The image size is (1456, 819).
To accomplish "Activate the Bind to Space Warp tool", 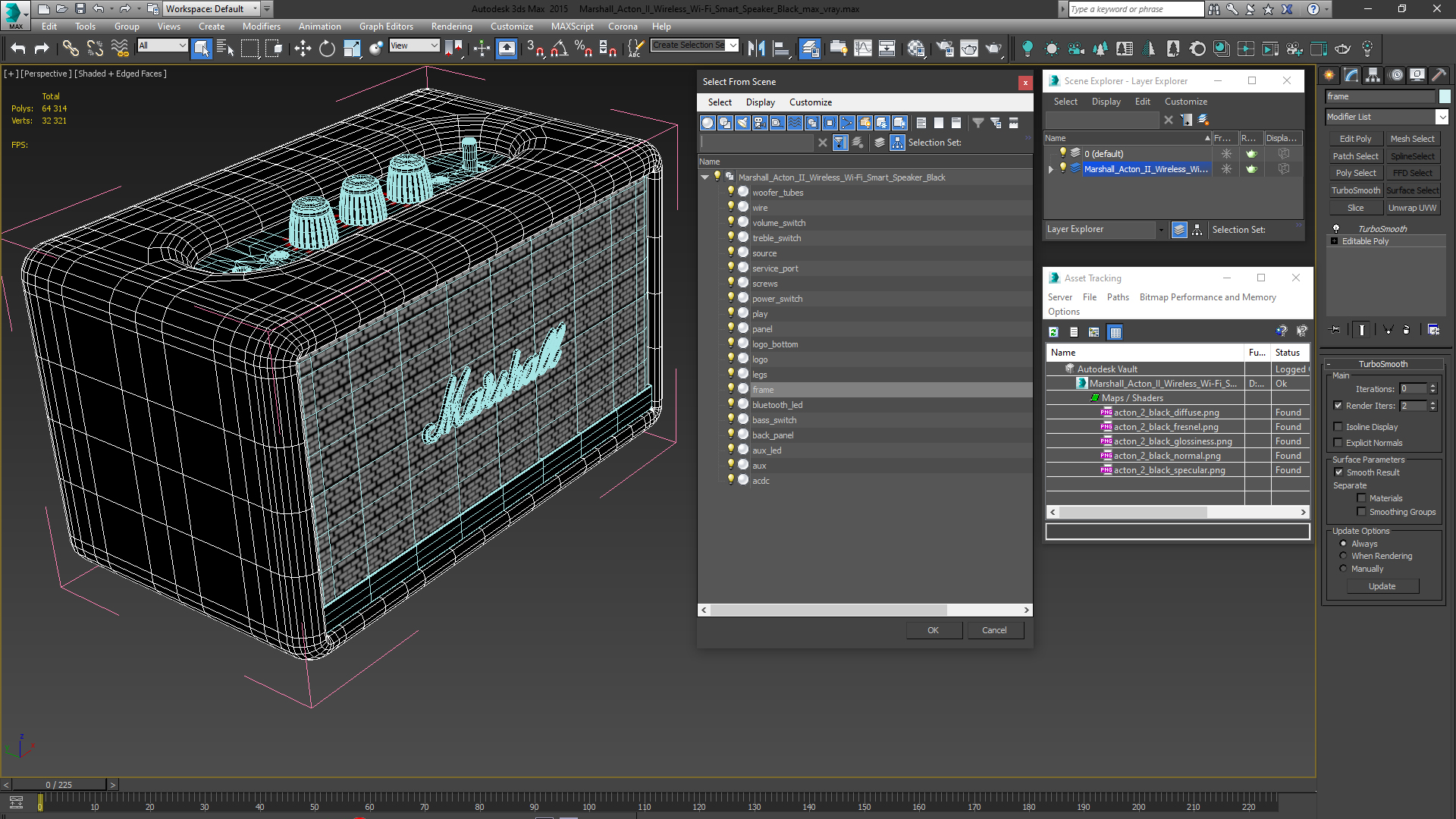I will [x=120, y=49].
